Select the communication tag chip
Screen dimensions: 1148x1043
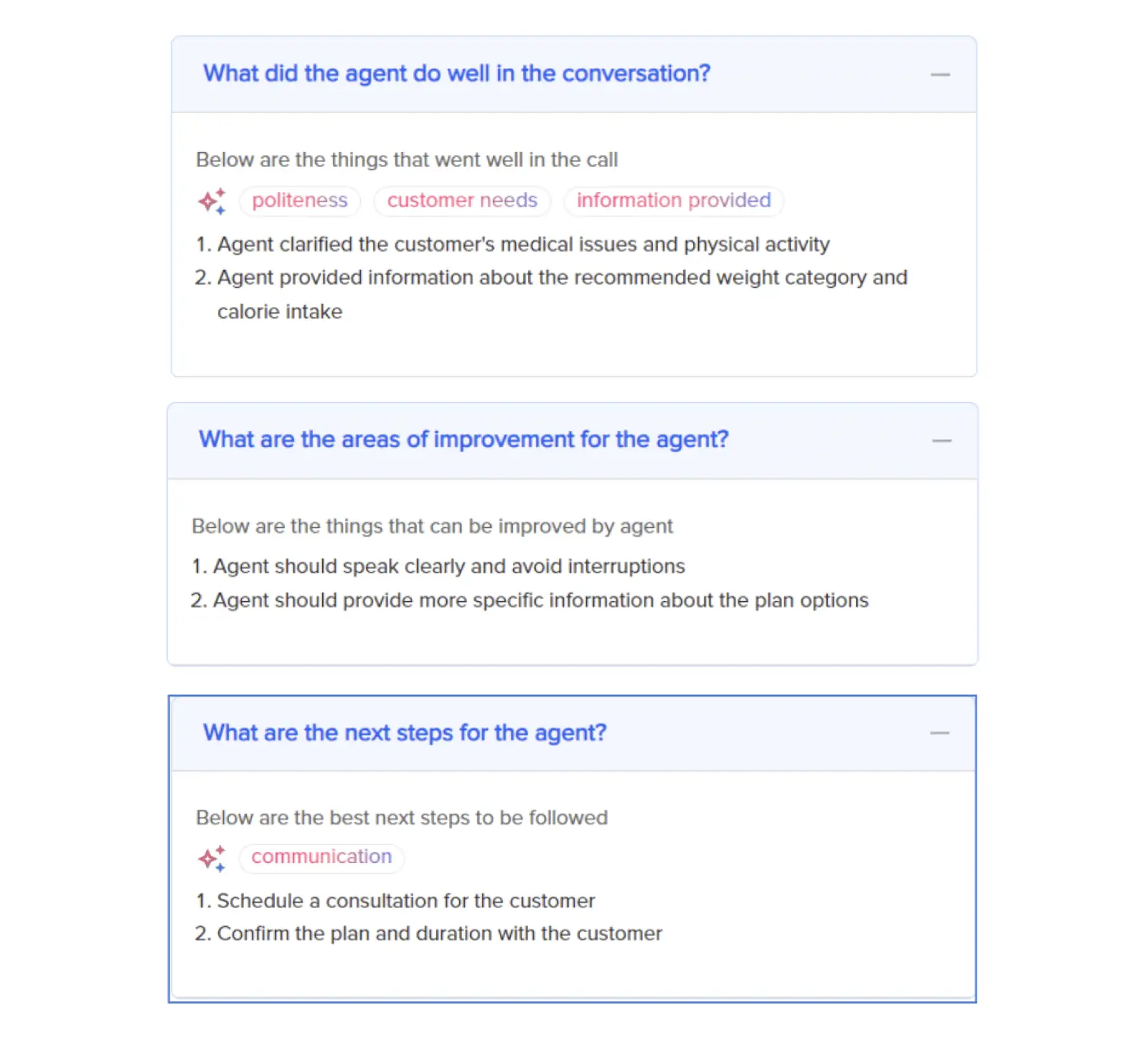coord(321,856)
